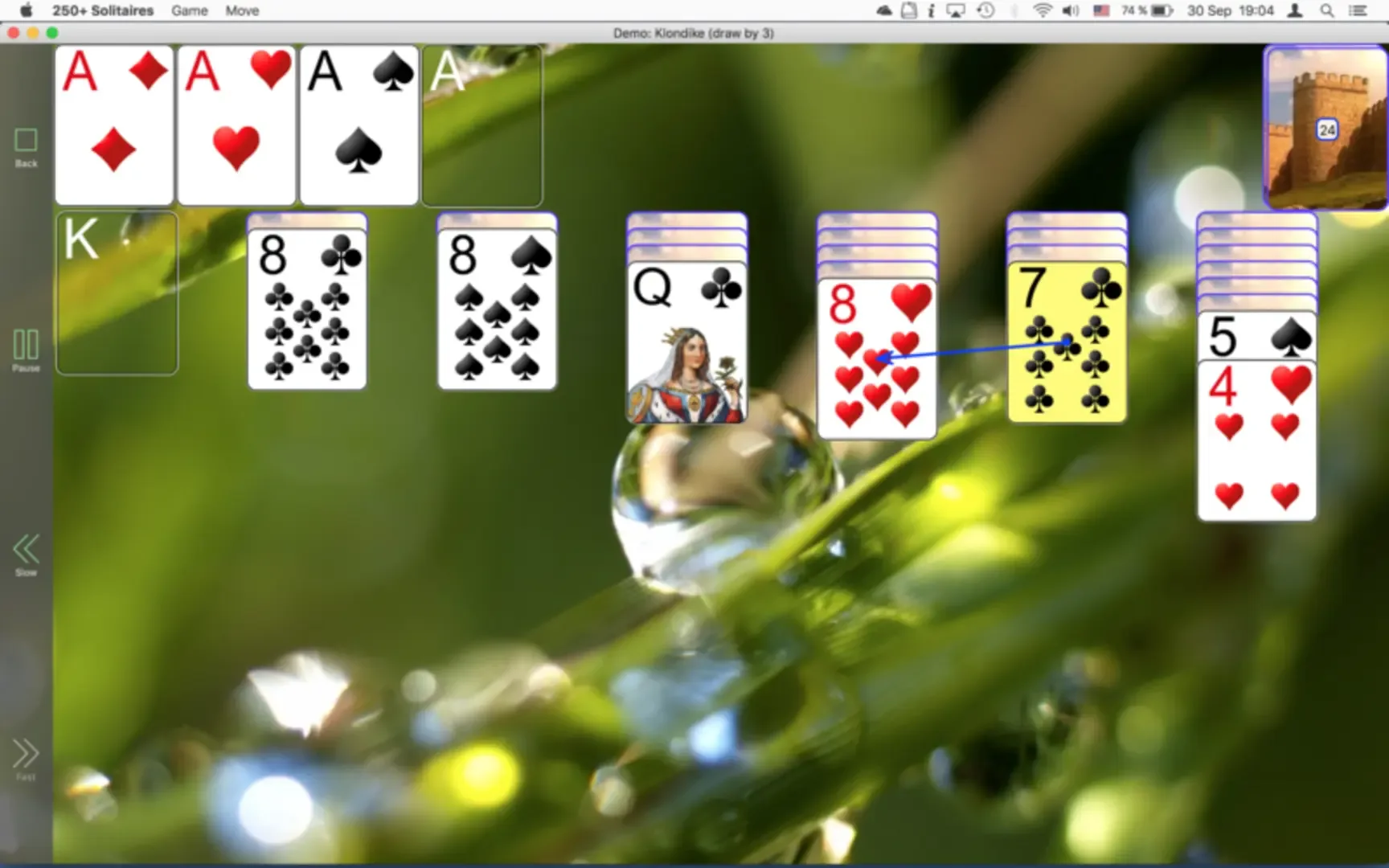The height and width of the screenshot is (868, 1389).
Task: Open the Game menu
Action: pos(189,10)
